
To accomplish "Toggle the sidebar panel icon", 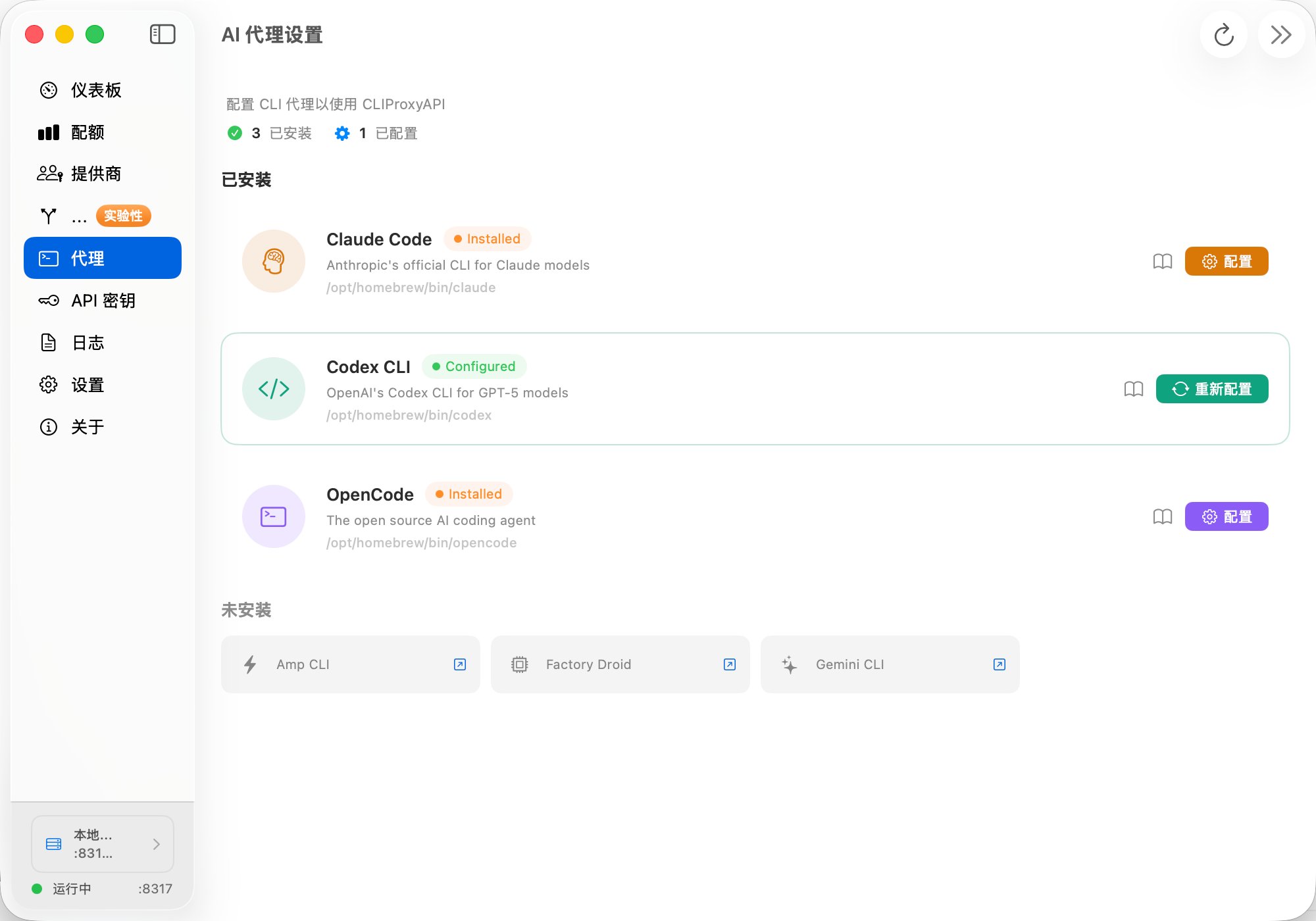I will pyautogui.click(x=163, y=34).
